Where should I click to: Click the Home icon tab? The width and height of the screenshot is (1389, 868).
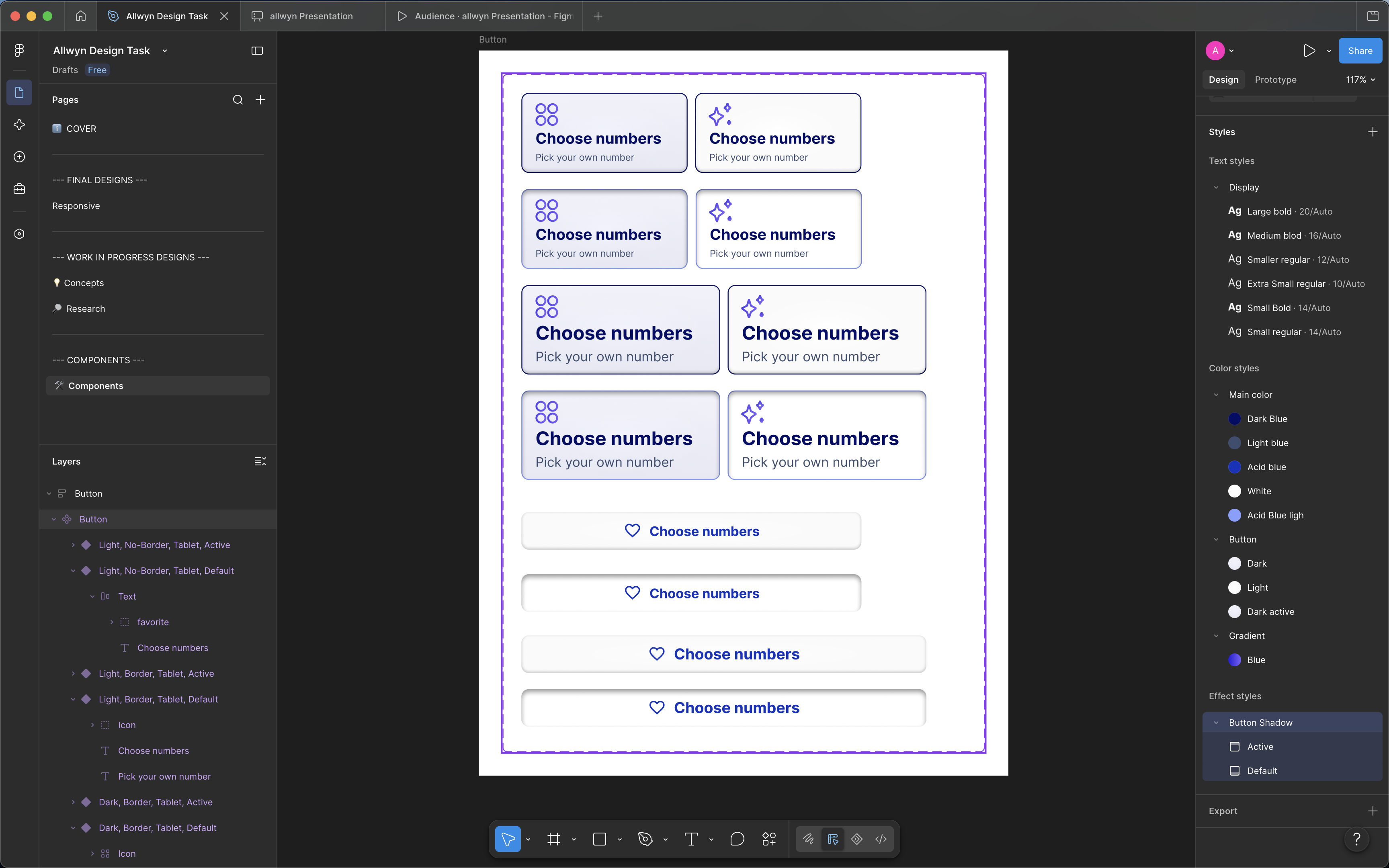[81, 16]
